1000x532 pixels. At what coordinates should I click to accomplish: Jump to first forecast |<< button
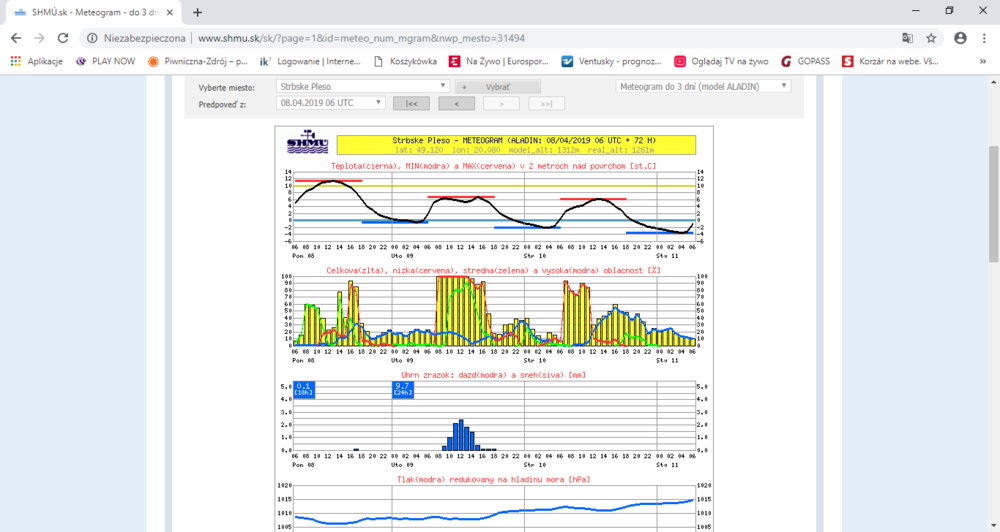point(411,103)
